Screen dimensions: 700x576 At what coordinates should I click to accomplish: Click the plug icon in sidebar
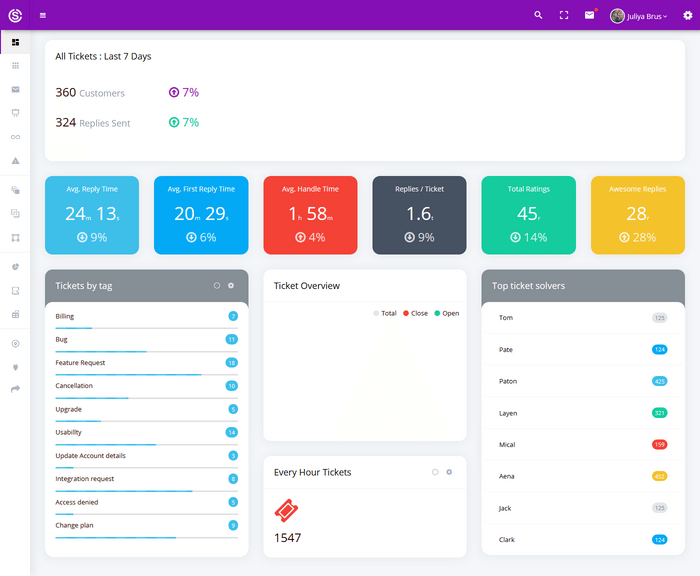(16, 367)
